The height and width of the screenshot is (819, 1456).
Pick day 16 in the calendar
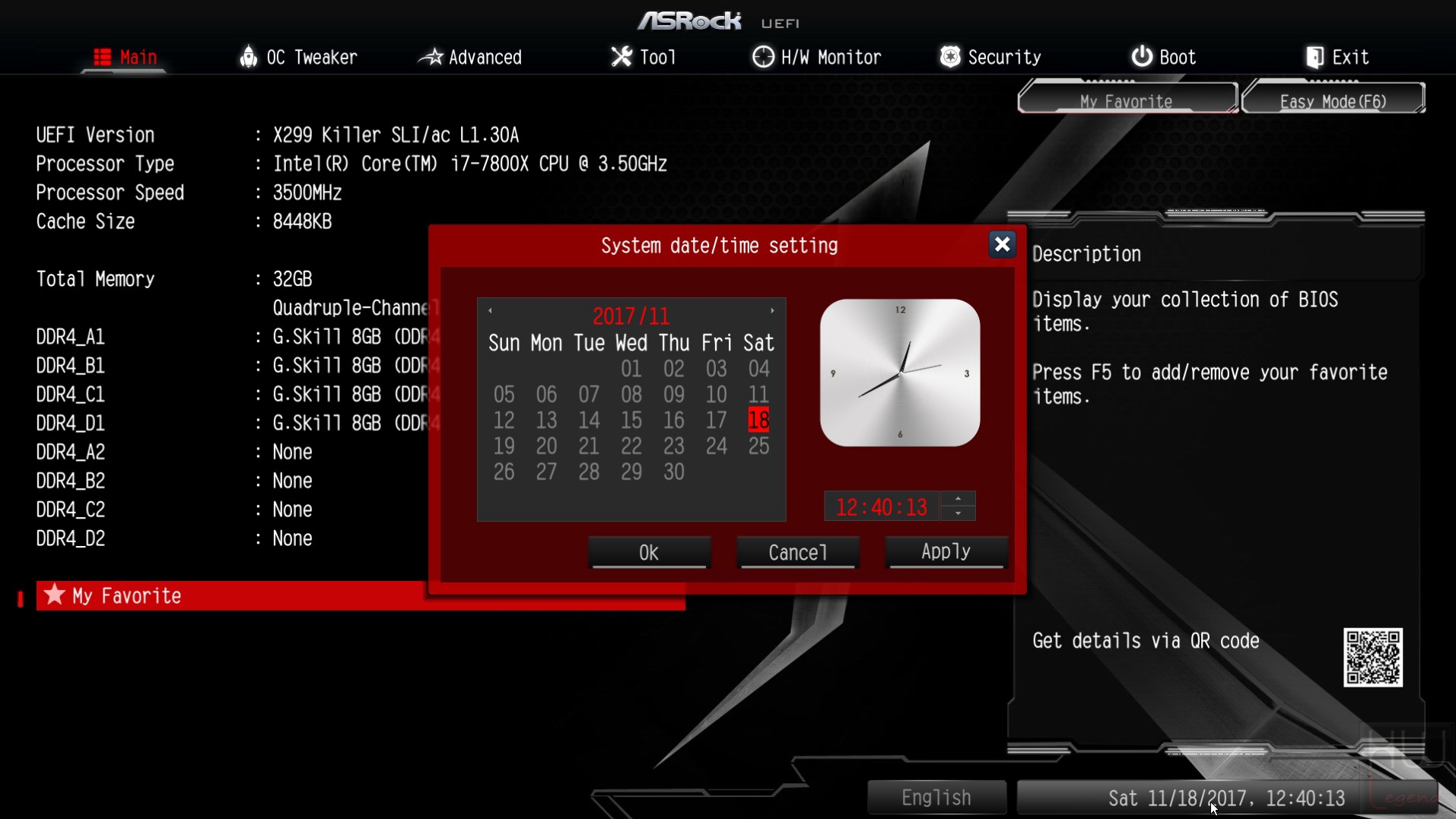673,421
